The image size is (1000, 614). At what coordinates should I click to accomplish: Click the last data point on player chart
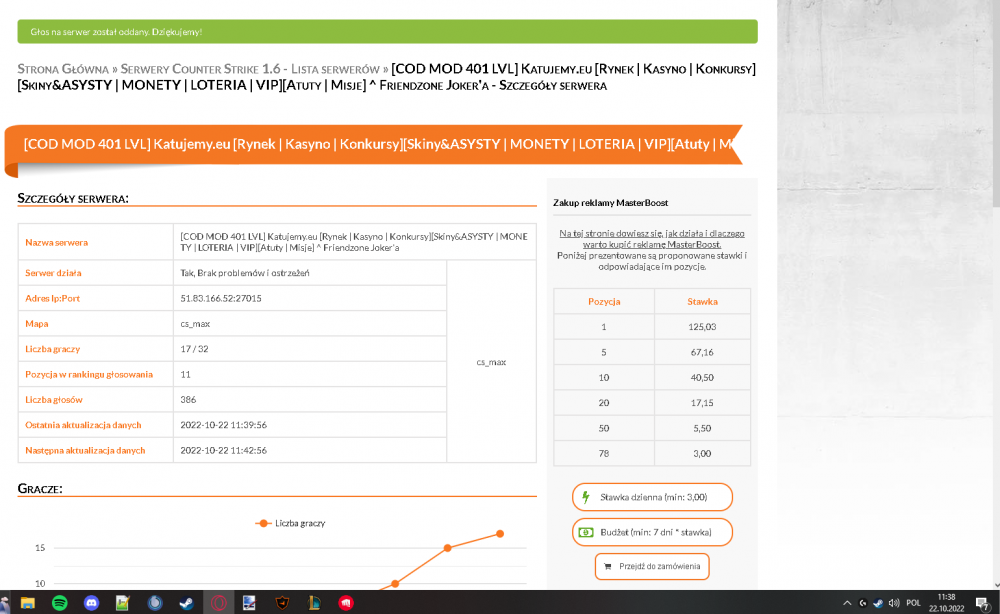tap(500, 534)
